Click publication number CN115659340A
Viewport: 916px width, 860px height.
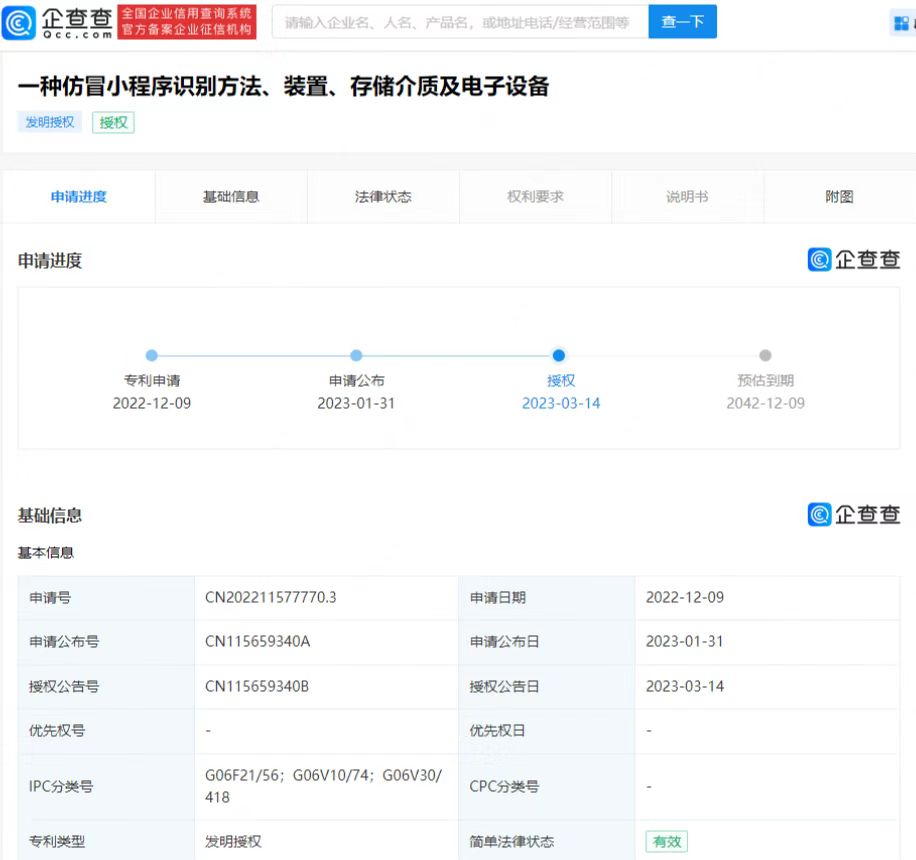tap(258, 641)
